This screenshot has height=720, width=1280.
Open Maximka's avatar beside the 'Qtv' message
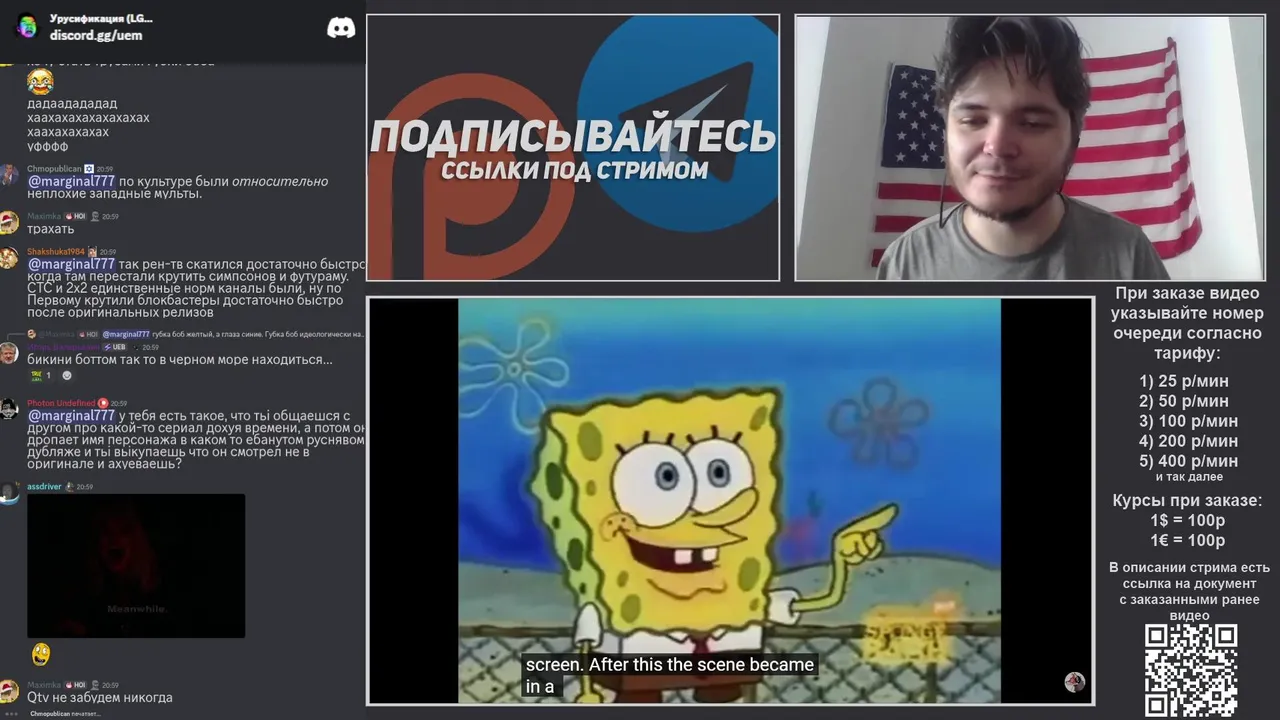click(9, 691)
